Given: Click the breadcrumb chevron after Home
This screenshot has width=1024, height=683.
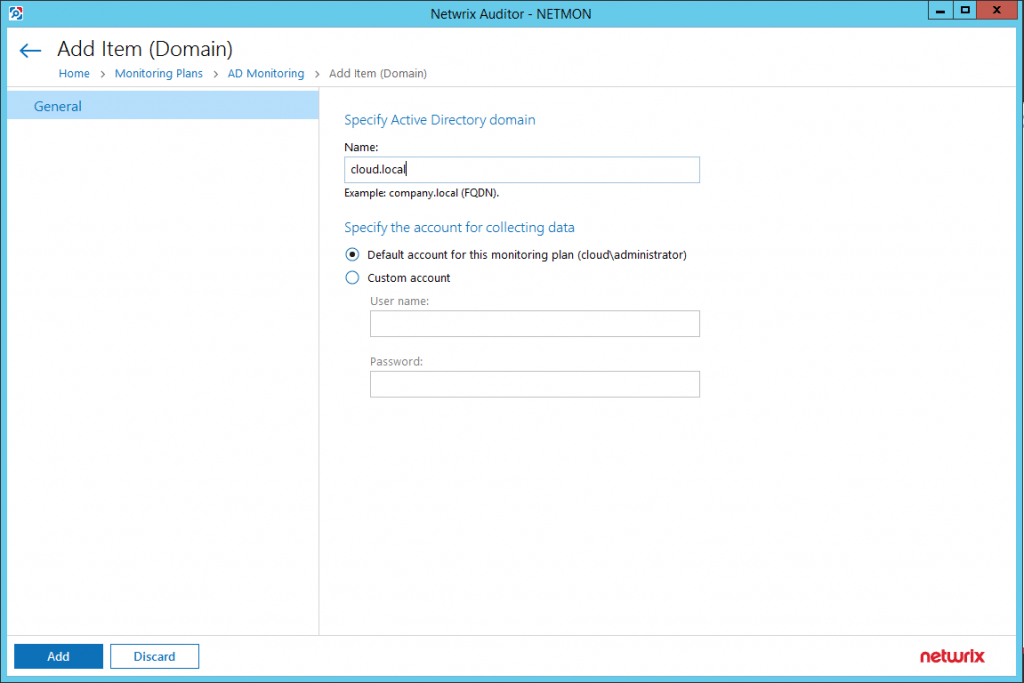Looking at the screenshot, I should pyautogui.click(x=103, y=74).
